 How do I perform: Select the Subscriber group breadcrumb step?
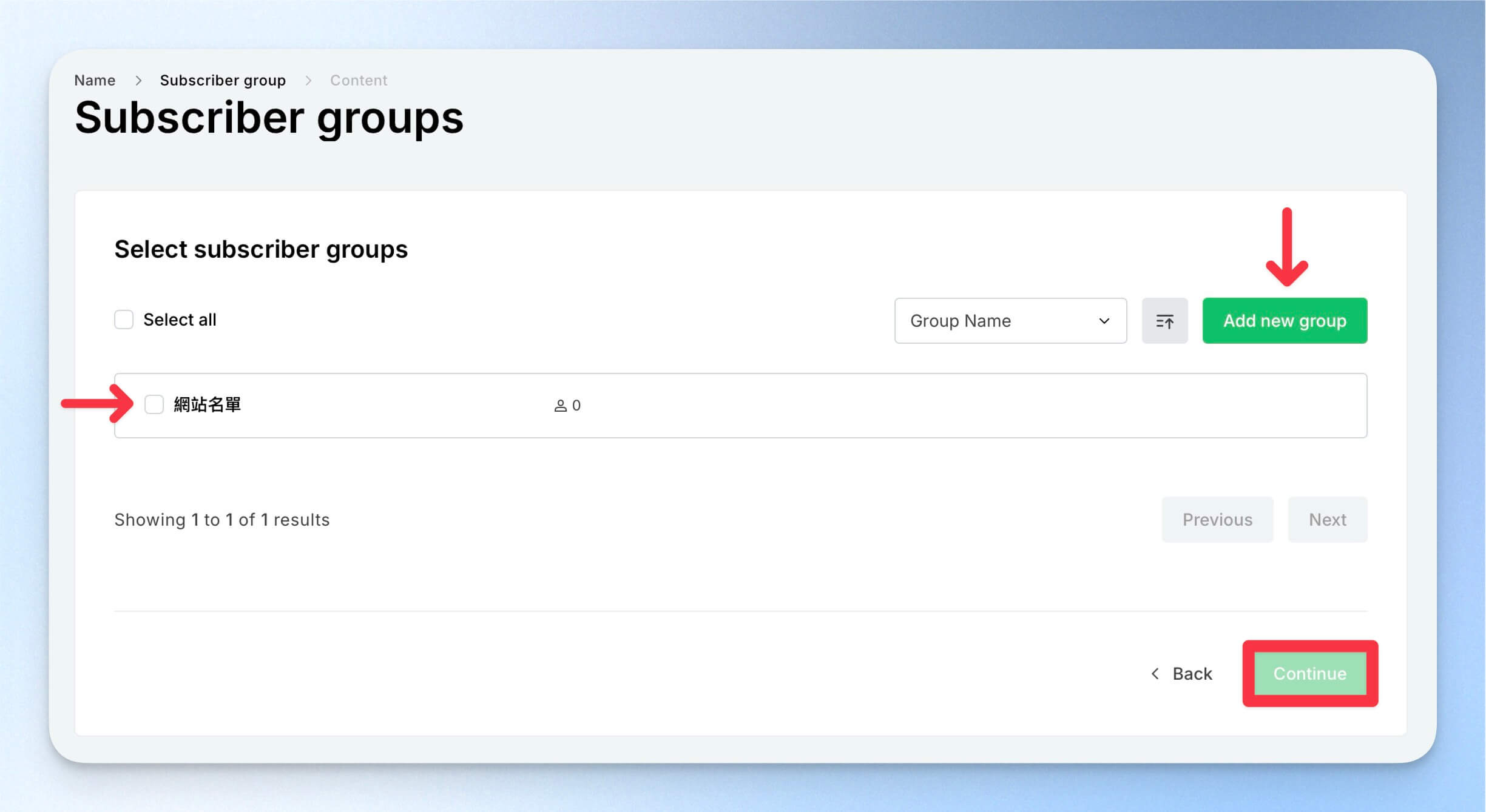(x=223, y=81)
